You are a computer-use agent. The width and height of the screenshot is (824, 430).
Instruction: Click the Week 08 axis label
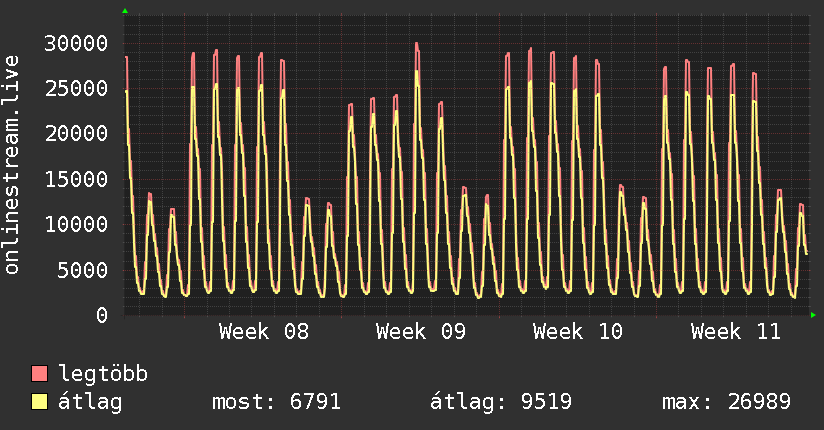(x=264, y=332)
